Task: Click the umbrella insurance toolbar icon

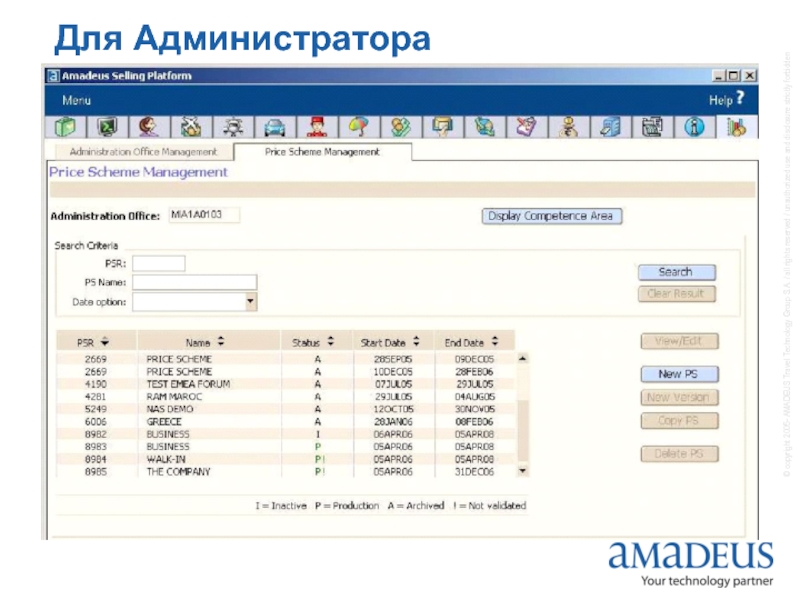Action: point(359,127)
